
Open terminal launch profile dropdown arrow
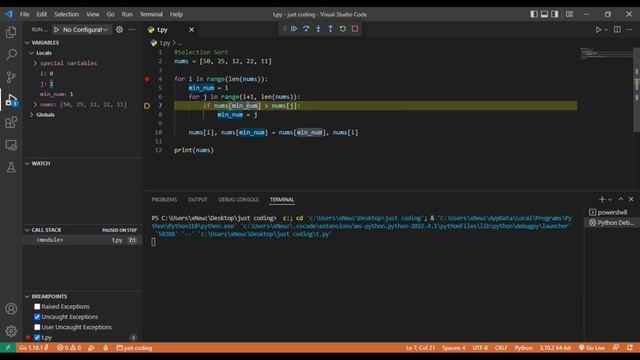pyautogui.click(x=610, y=200)
